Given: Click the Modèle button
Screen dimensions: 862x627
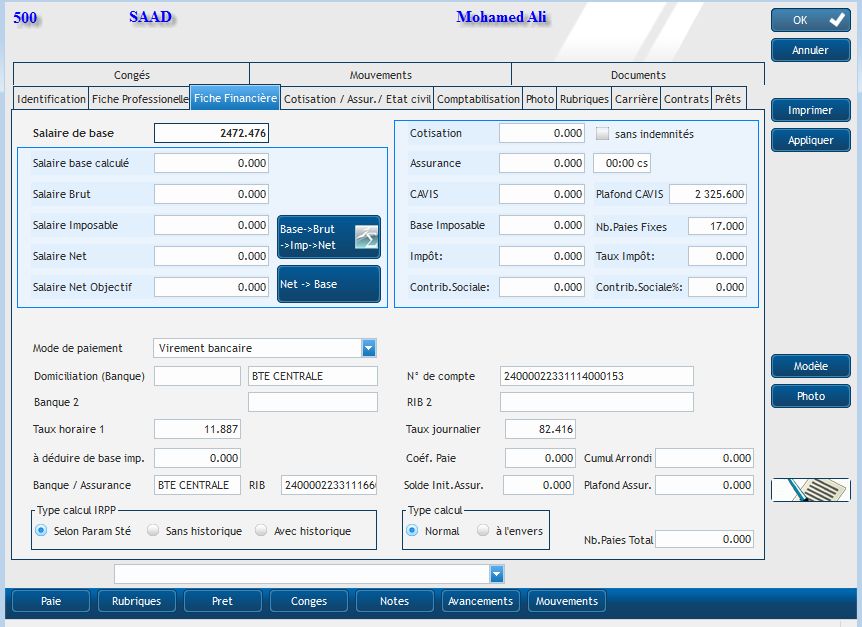Looking at the screenshot, I should click(810, 366).
